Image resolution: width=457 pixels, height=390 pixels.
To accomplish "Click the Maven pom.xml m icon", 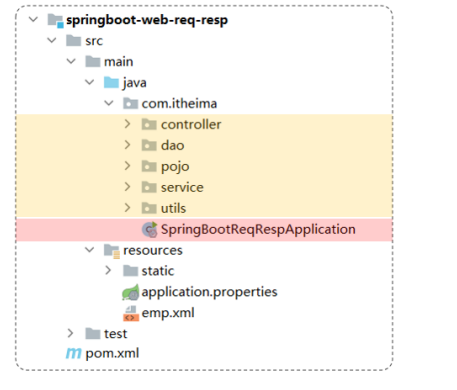I will click(73, 353).
